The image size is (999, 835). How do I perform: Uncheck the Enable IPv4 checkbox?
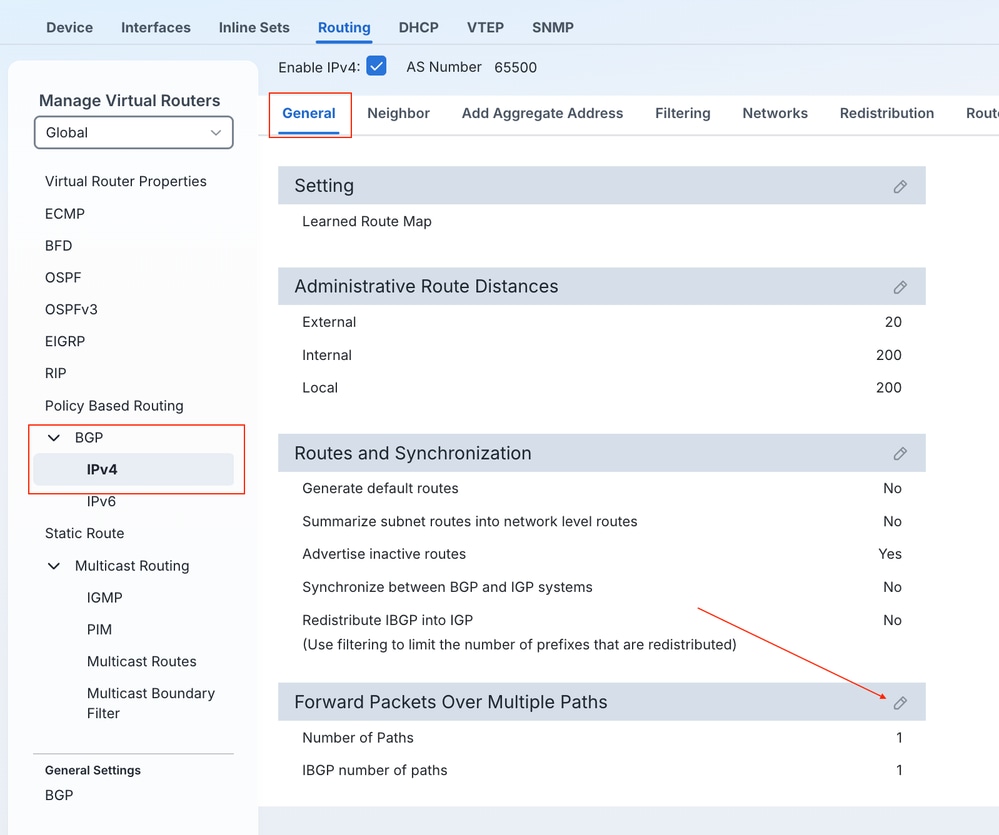(x=376, y=66)
